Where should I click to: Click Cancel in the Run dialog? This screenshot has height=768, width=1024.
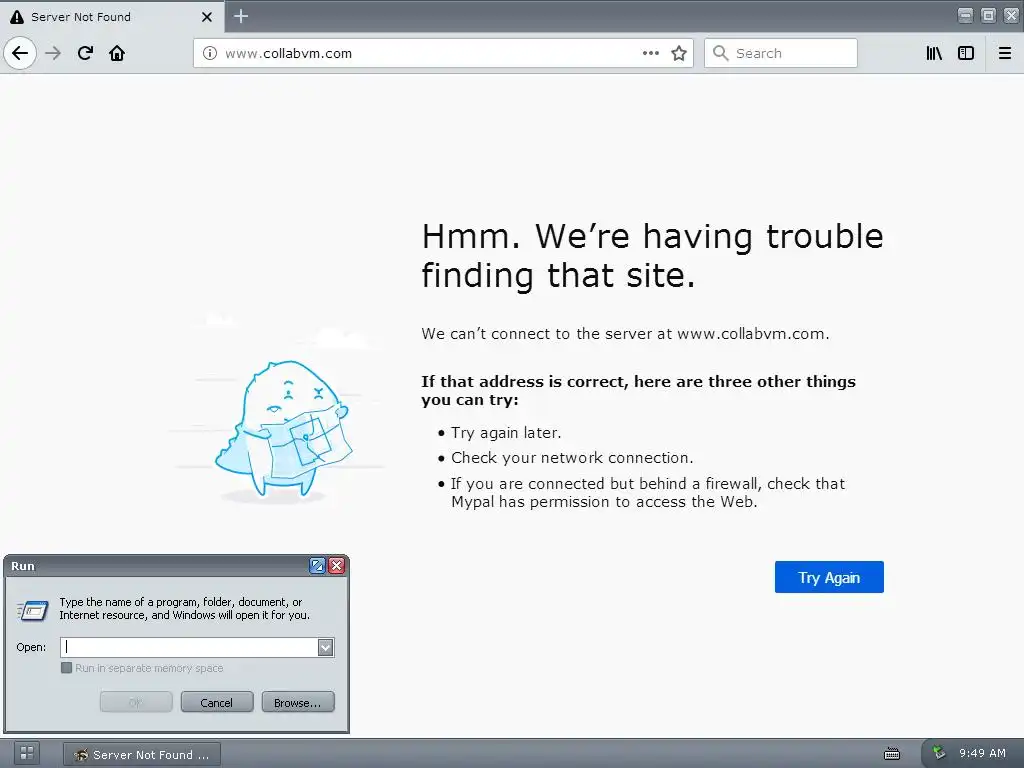pos(217,703)
